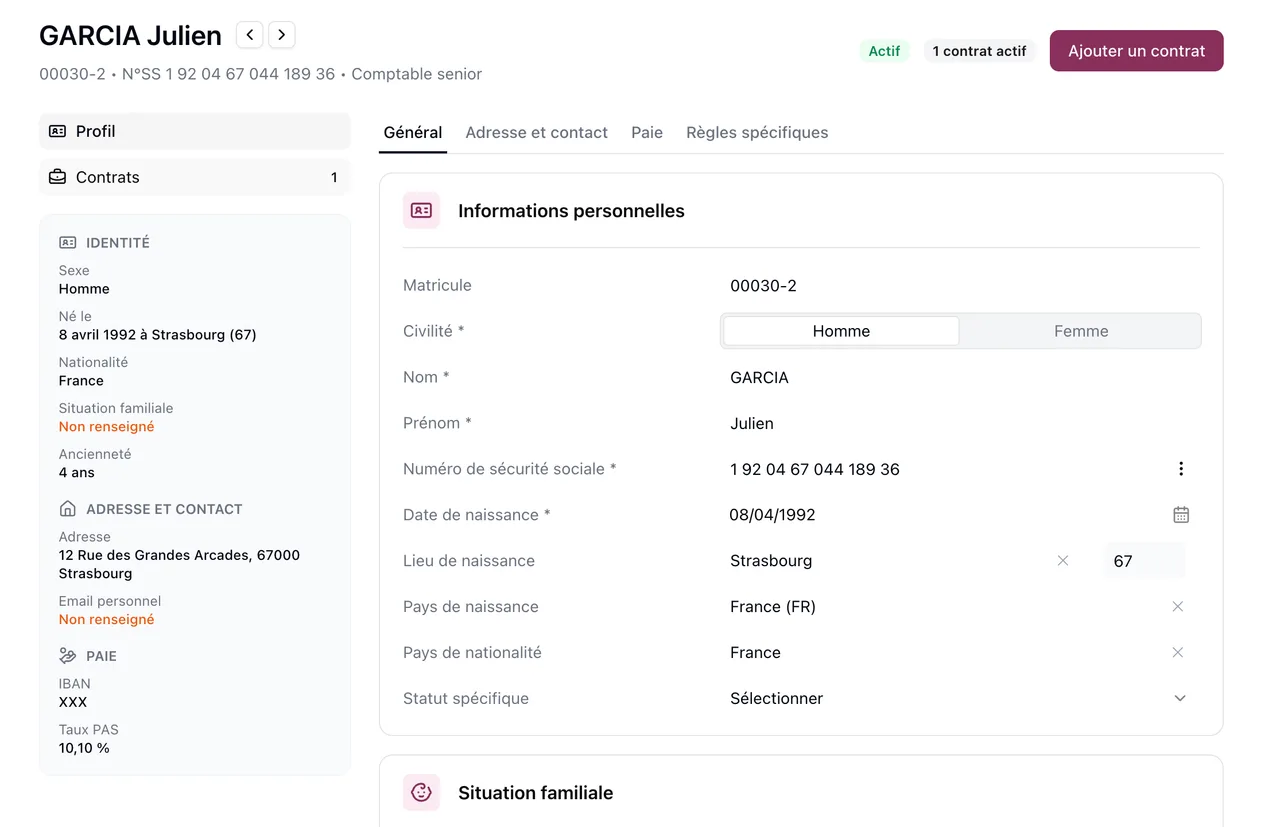
Task: Click the Taux PAS value 10,10 %
Action: (84, 748)
